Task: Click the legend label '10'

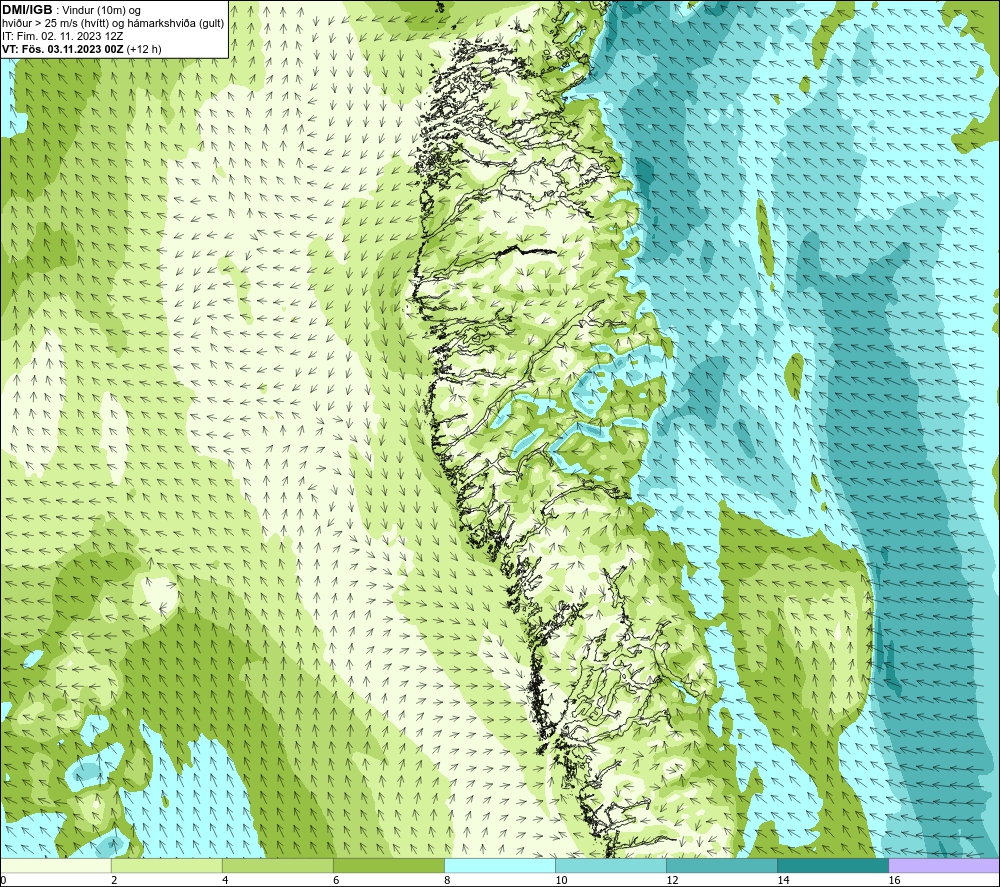Action: [561, 881]
